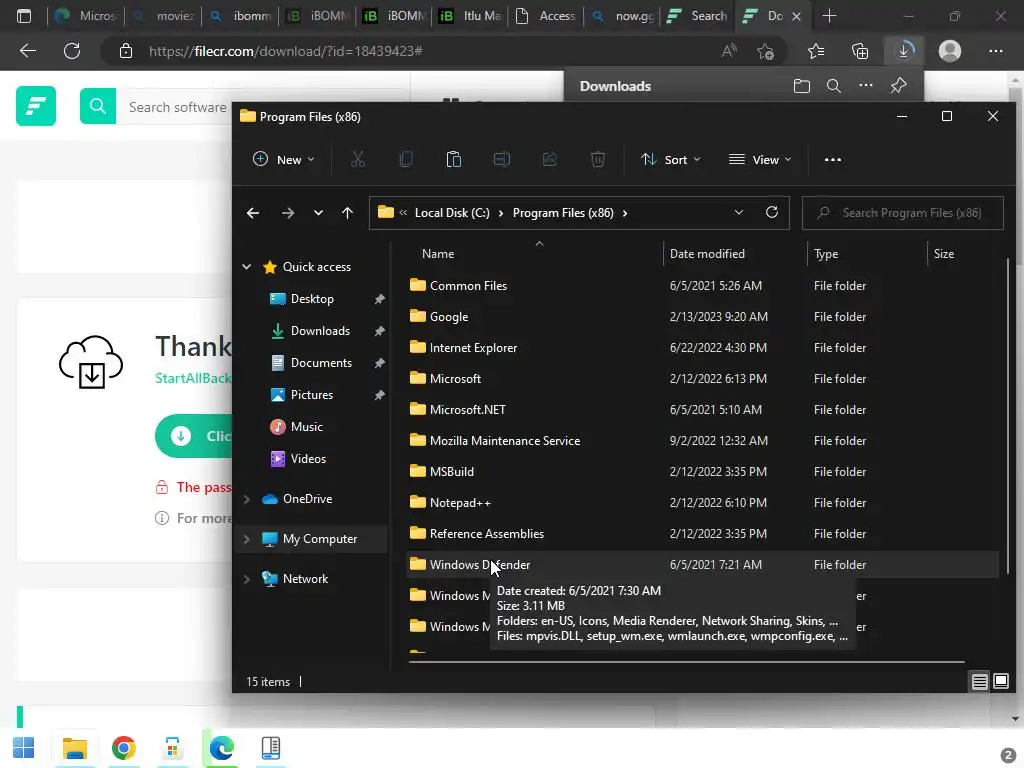The height and width of the screenshot is (768, 1024).
Task: Click the Edge address bar URL
Action: 285,51
